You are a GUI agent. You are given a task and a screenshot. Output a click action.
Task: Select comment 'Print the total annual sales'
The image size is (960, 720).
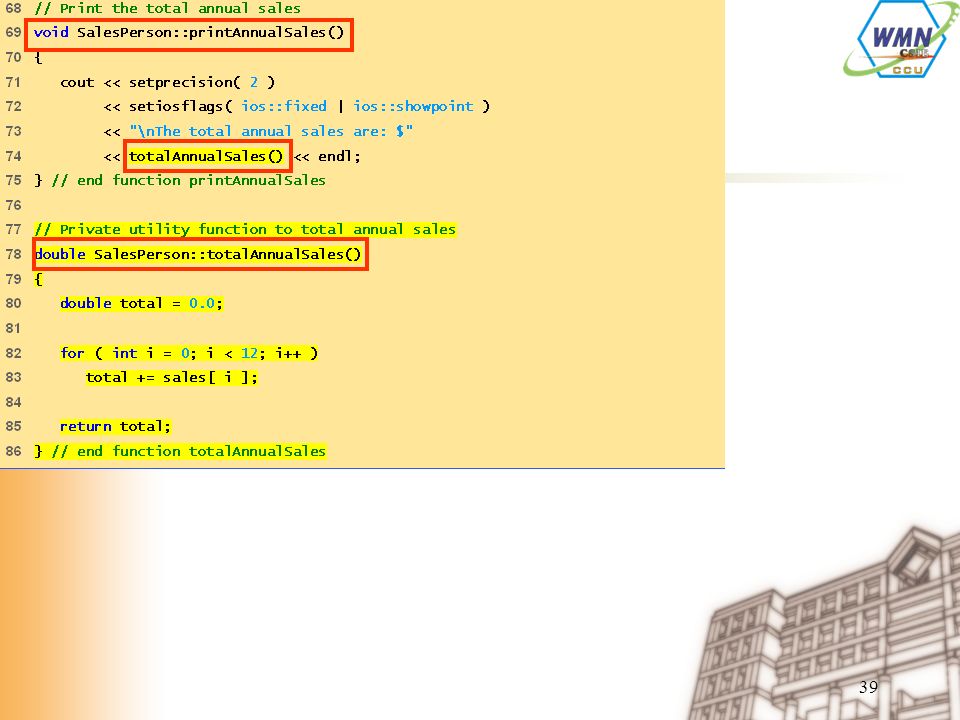click(168, 9)
